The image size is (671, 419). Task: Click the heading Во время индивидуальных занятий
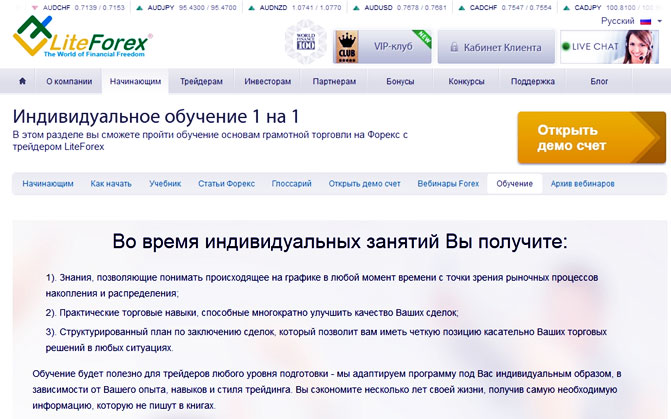click(340, 241)
